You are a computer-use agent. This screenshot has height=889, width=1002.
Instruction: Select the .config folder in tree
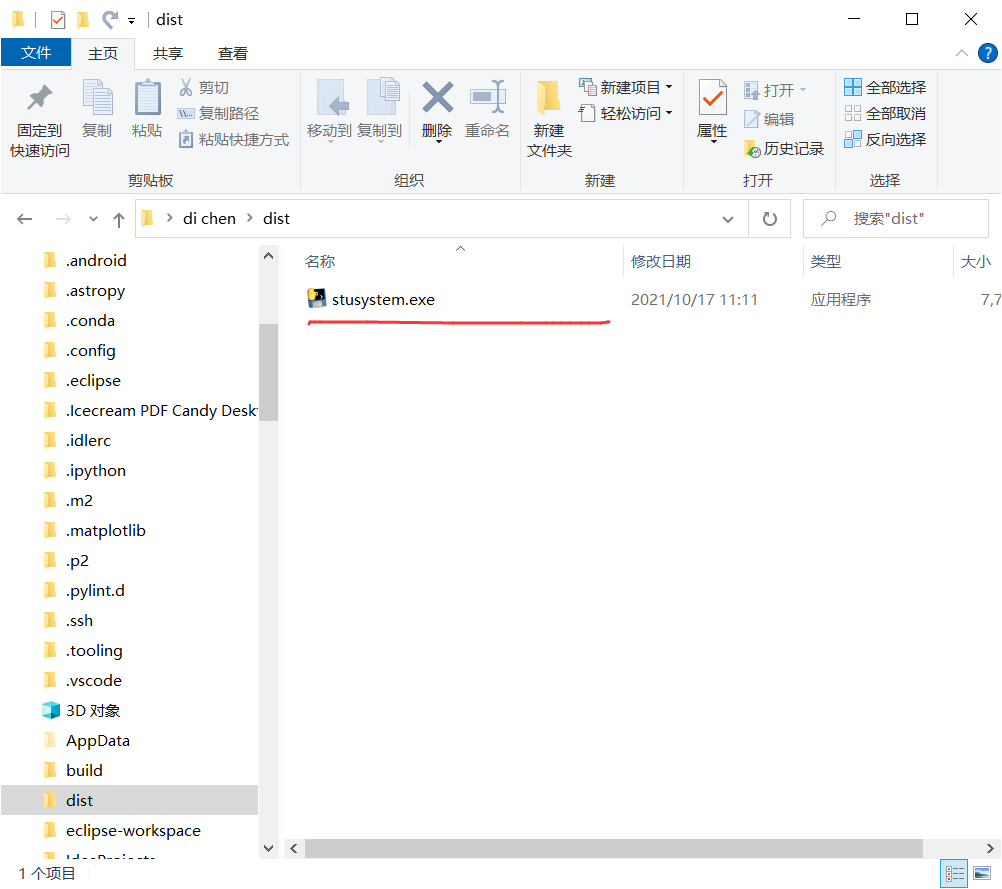[90, 351]
